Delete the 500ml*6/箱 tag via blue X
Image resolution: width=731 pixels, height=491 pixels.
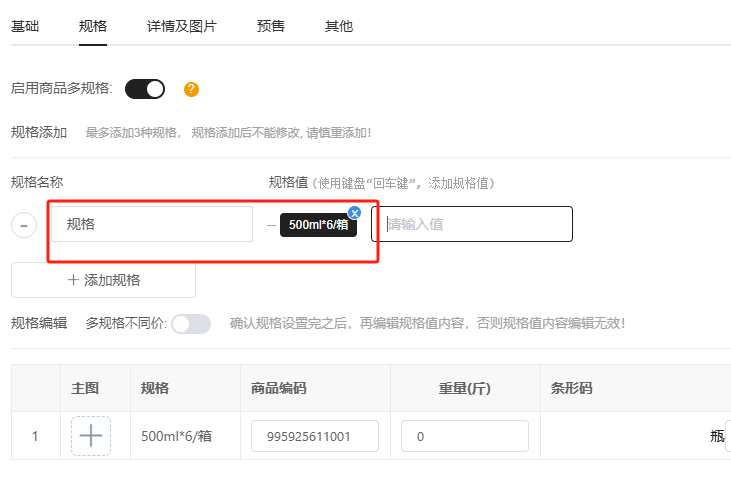354,212
